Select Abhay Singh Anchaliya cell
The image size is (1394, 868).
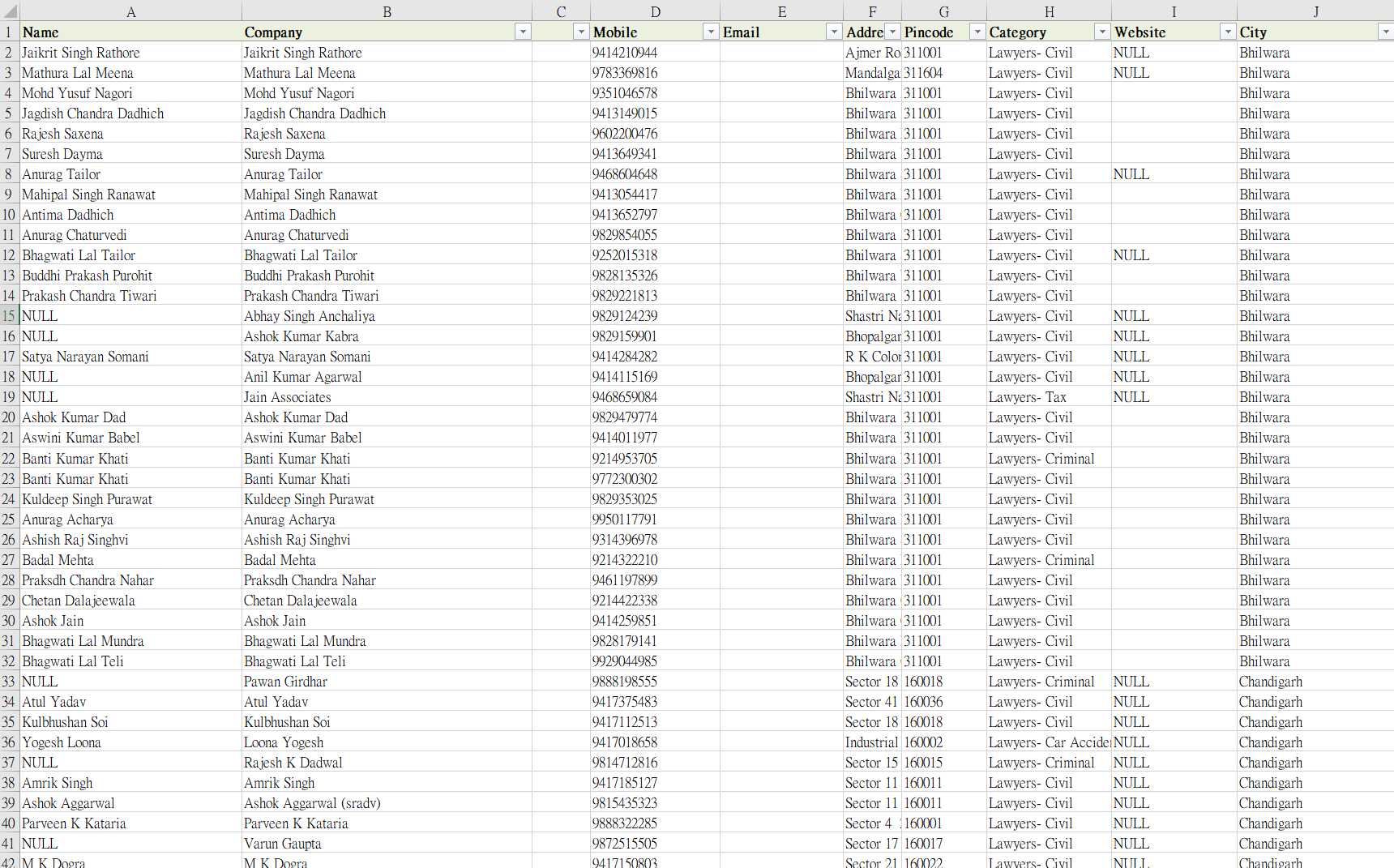387,316
